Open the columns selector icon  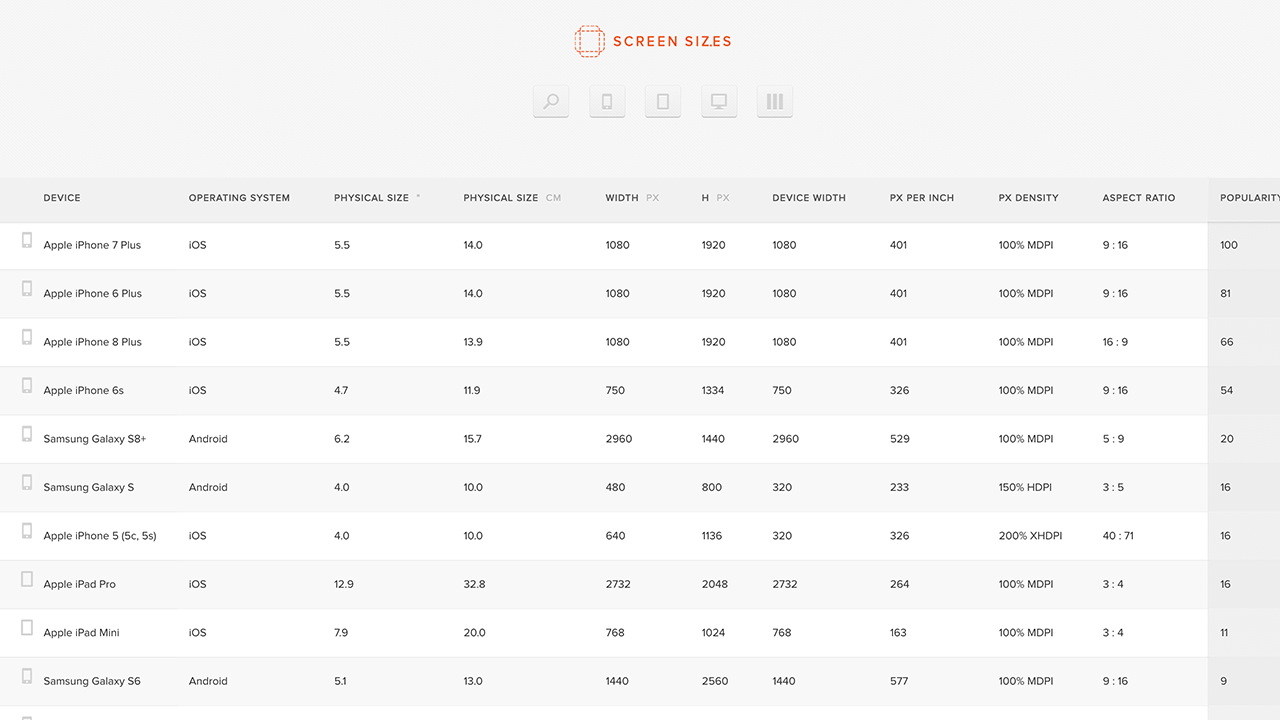[775, 101]
